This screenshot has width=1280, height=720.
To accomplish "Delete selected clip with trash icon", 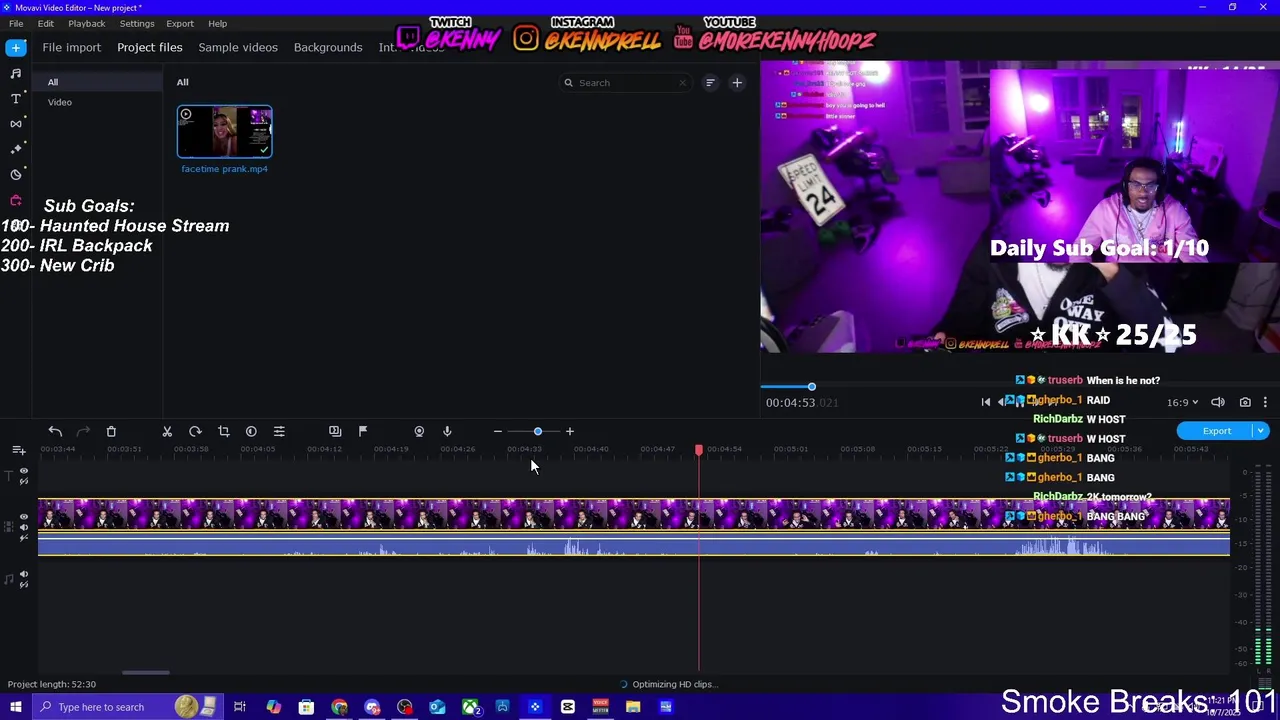I will [x=111, y=431].
